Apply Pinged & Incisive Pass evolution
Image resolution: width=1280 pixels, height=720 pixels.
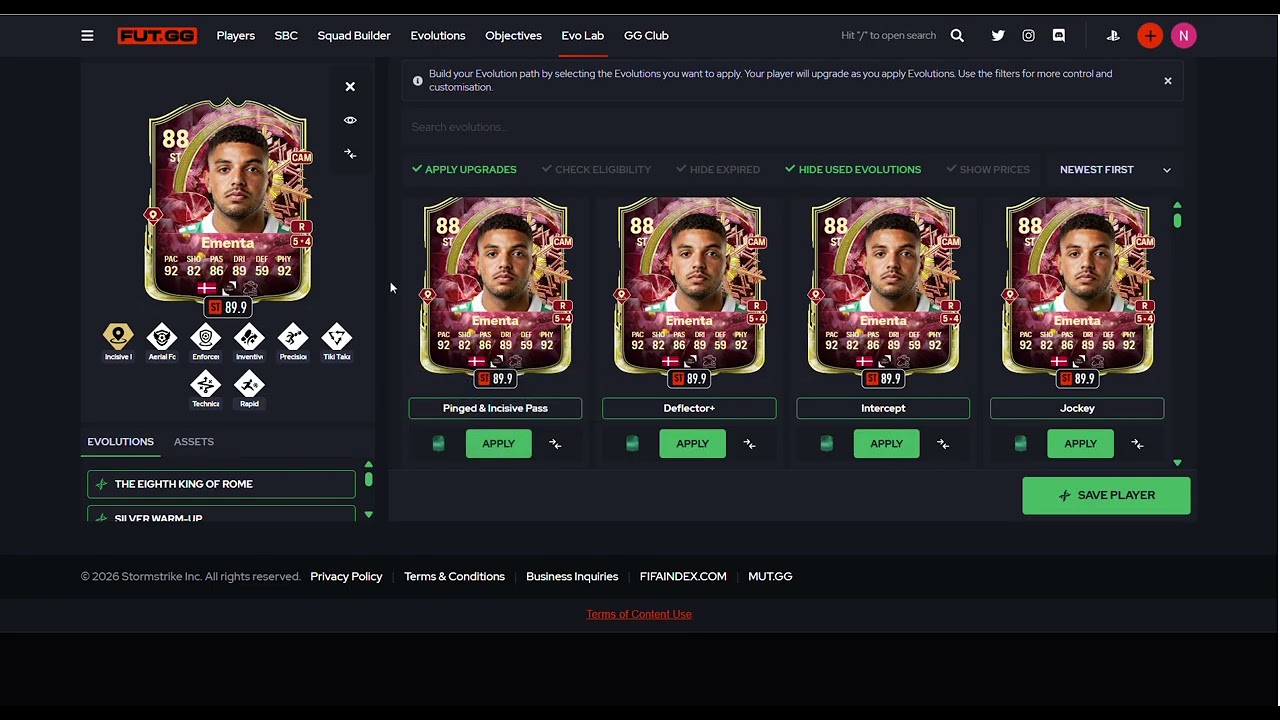(x=498, y=444)
